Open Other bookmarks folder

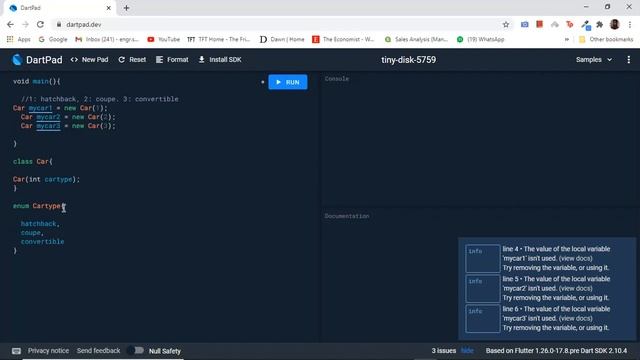(x=606, y=39)
